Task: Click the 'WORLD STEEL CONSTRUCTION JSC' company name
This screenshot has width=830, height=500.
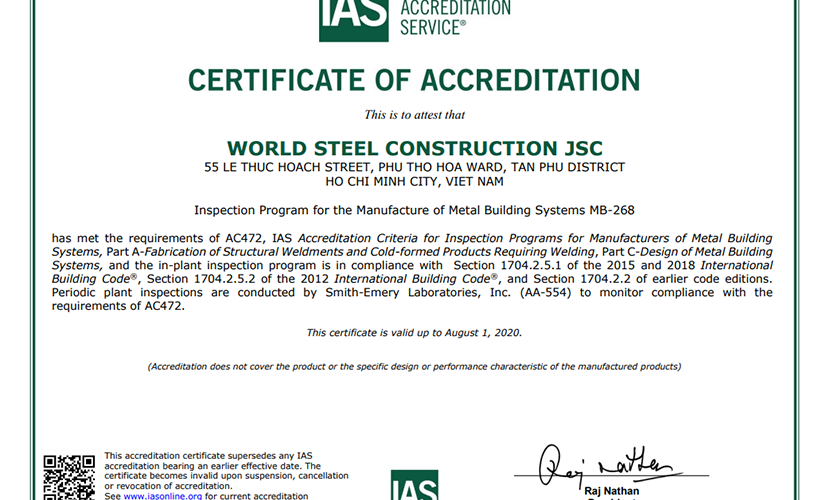Action: 414,148
